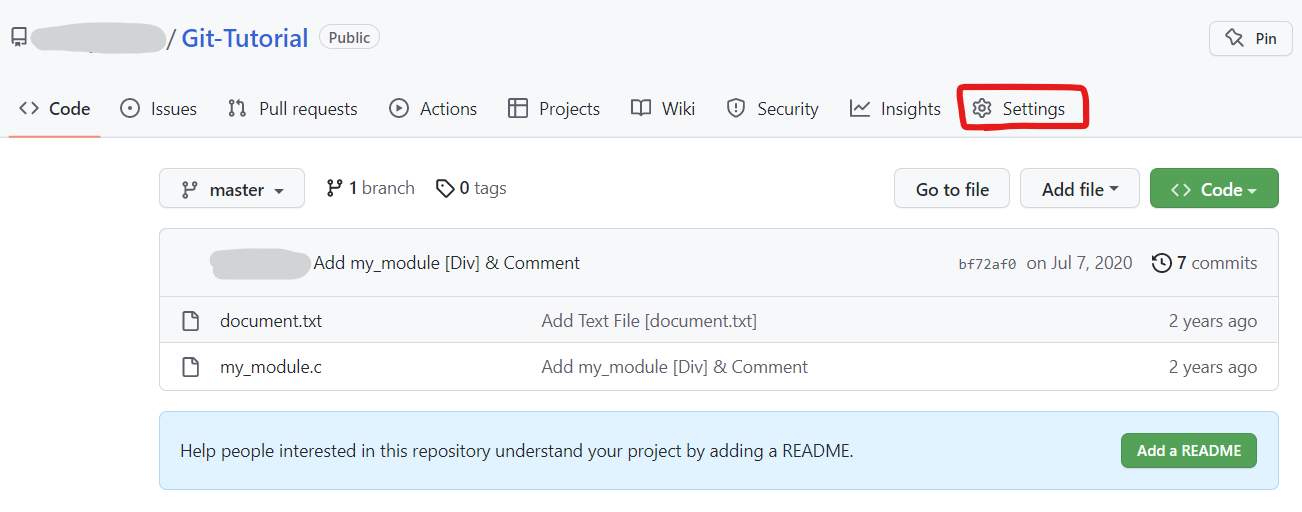
Task: Switch to the Wiki tab
Action: (x=663, y=108)
